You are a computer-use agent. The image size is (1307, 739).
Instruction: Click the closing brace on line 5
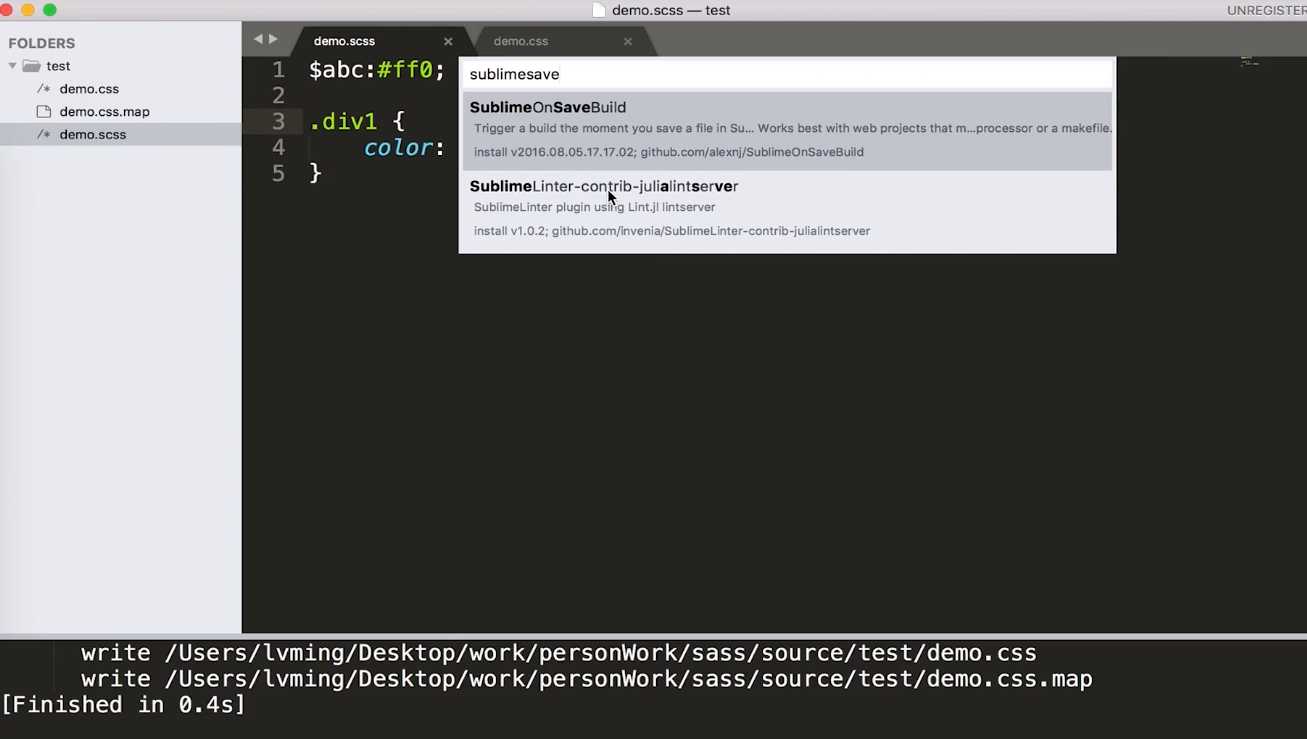click(x=316, y=174)
